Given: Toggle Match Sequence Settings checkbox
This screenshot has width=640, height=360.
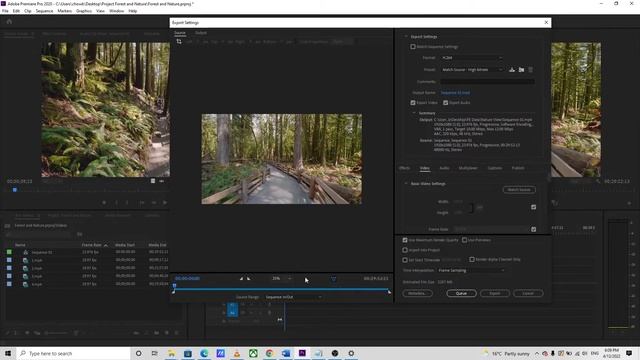Looking at the screenshot, I should (x=413, y=47).
